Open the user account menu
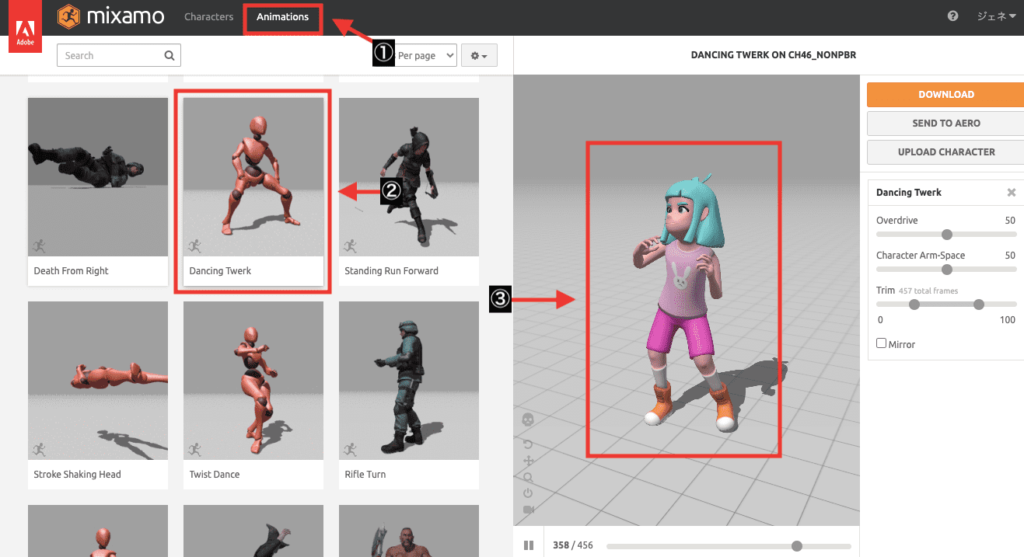This screenshot has width=1024, height=557. [995, 16]
